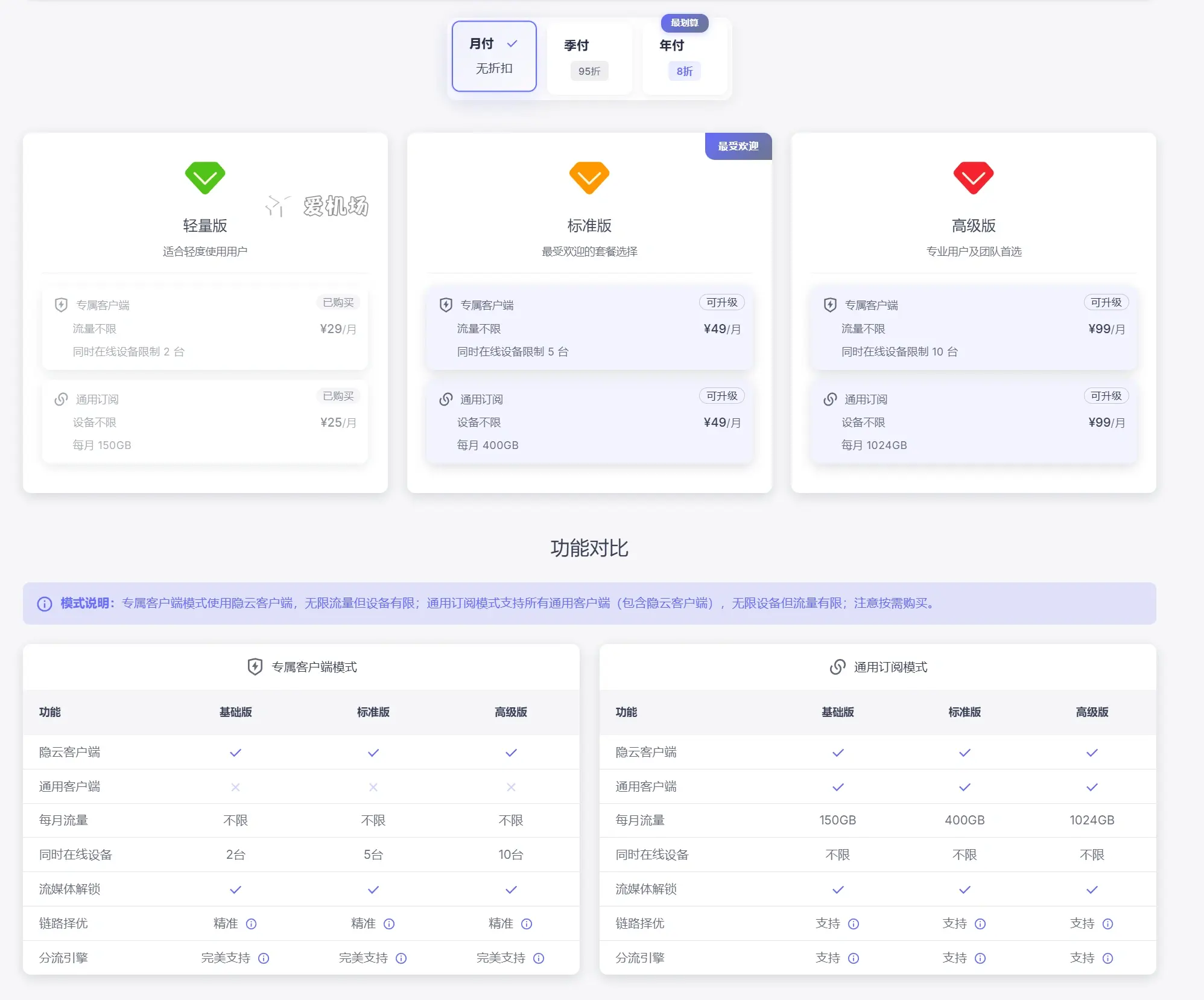Open info tooltip beside 精准 for 标准版
Screen dimensions: 1204x1000
click(390, 924)
